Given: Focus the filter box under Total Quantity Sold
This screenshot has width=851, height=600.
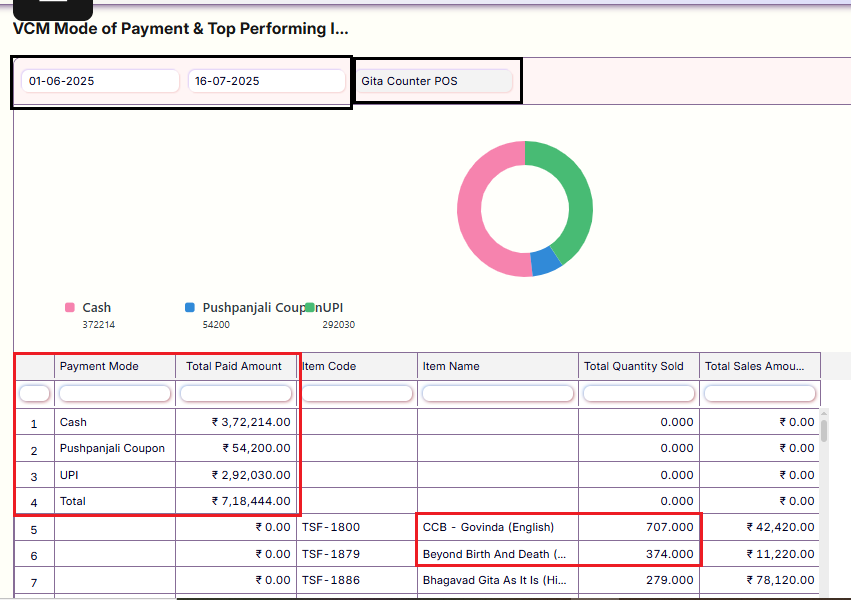Looking at the screenshot, I should pyautogui.click(x=639, y=394).
